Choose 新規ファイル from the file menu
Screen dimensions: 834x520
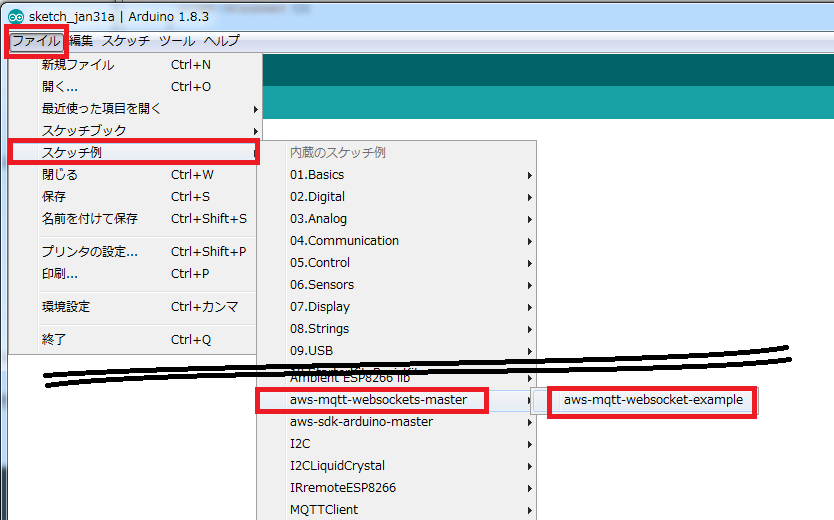134,65
